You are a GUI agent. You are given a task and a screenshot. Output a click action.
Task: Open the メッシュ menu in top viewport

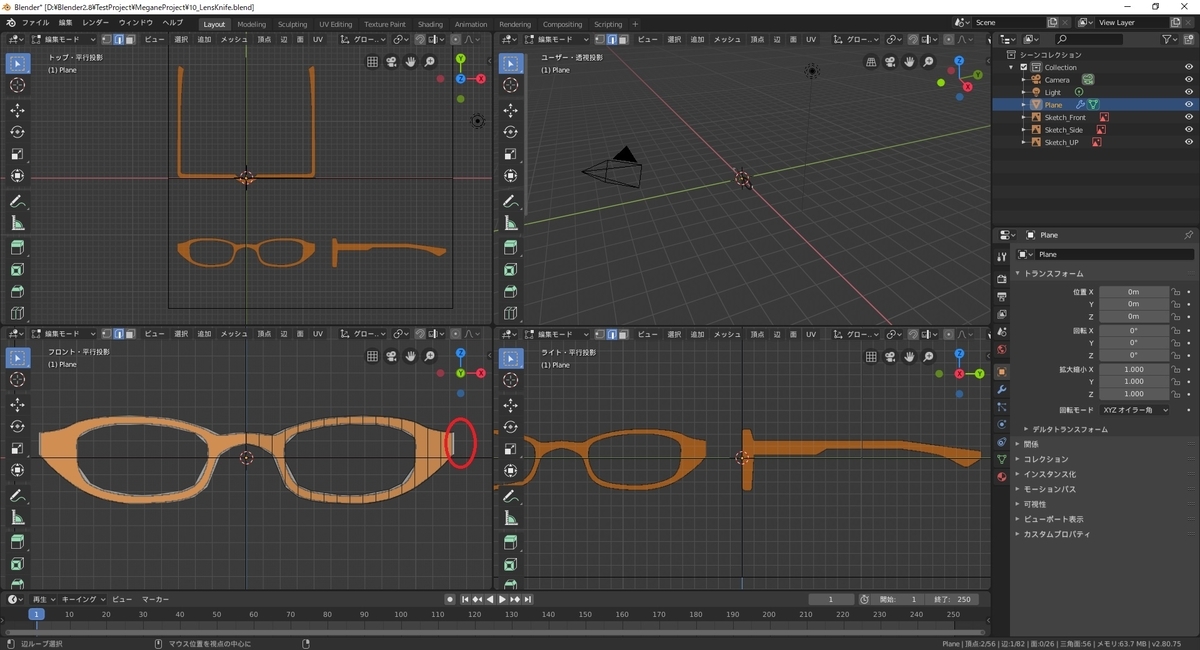pos(234,39)
